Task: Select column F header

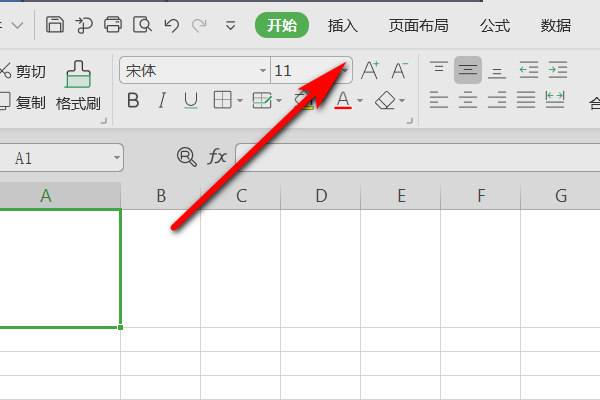Action: (481, 196)
